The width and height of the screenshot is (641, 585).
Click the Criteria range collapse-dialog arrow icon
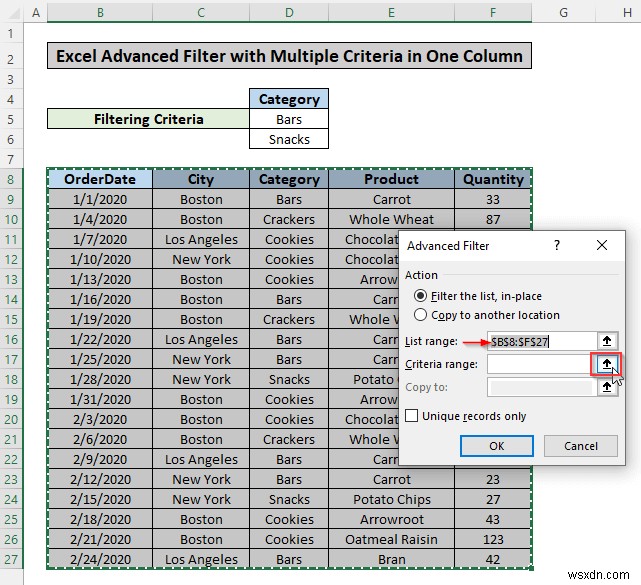(607, 364)
